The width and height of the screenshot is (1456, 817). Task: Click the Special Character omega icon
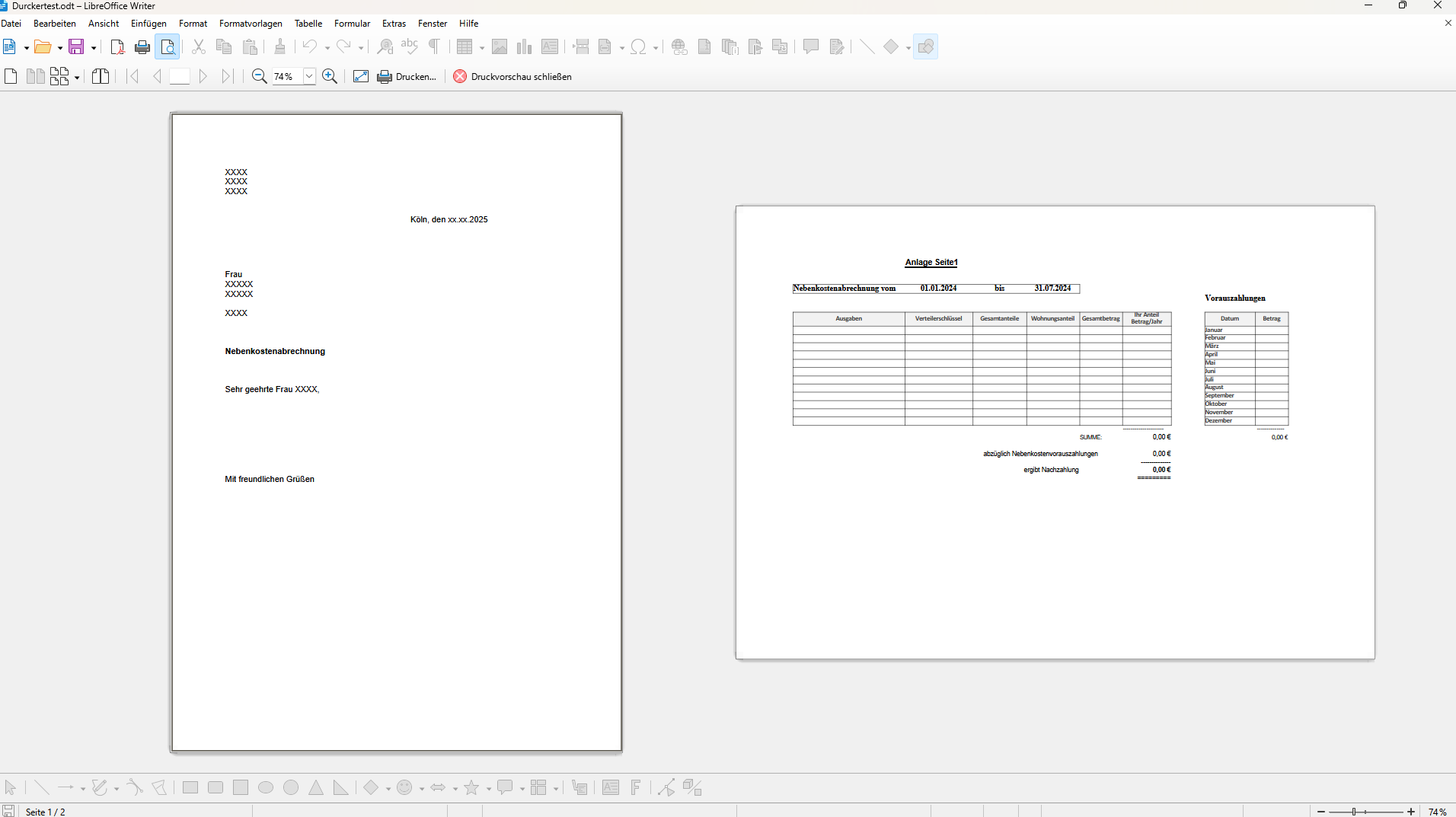(638, 47)
